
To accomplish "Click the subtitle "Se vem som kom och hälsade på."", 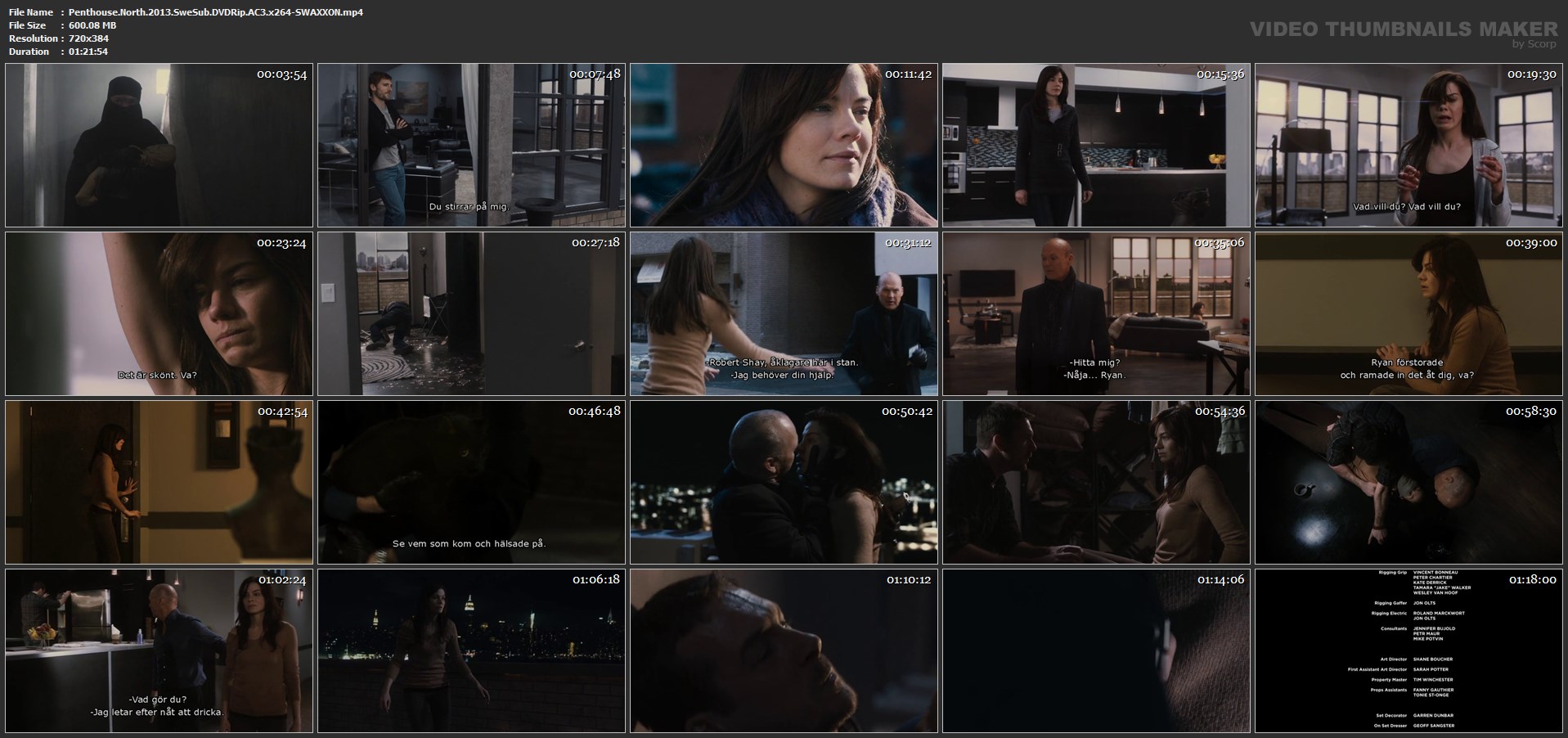I will click(x=469, y=544).
